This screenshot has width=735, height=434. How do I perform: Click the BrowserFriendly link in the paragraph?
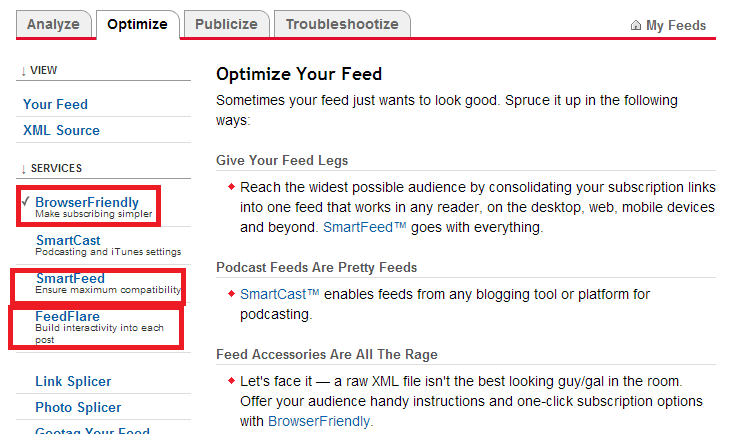coord(319,421)
